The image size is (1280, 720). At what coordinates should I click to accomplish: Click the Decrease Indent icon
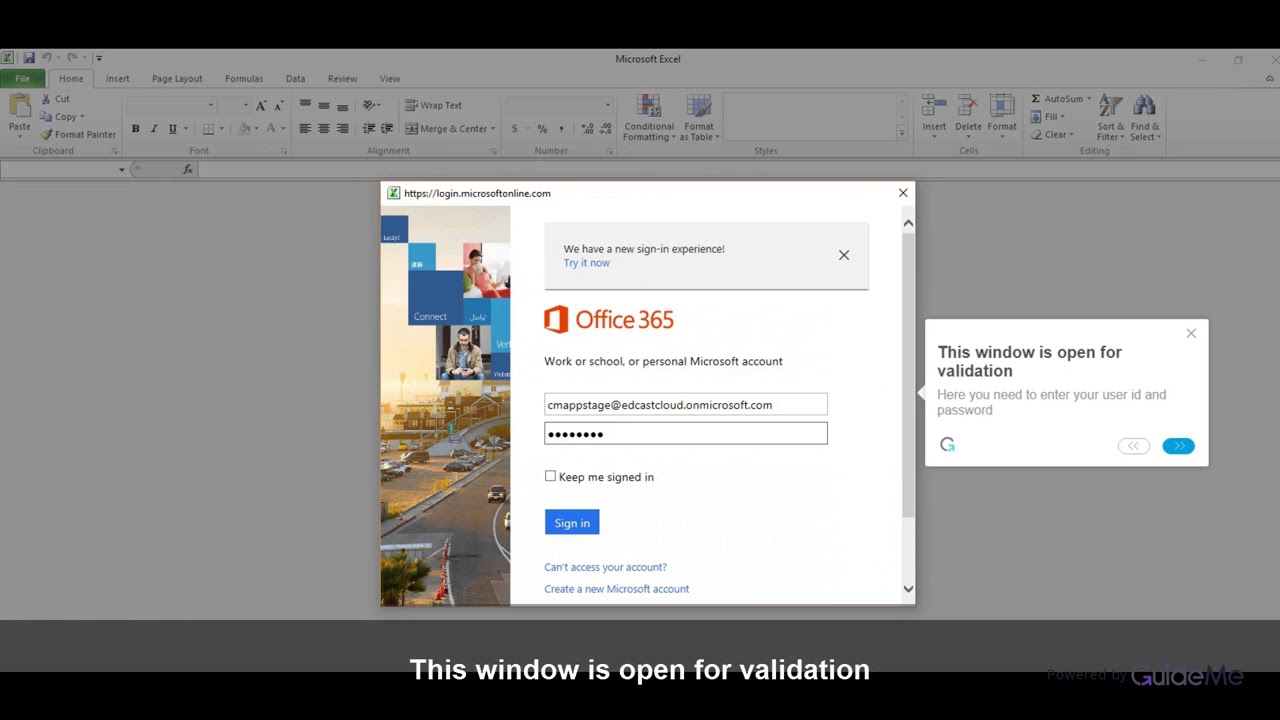(369, 129)
